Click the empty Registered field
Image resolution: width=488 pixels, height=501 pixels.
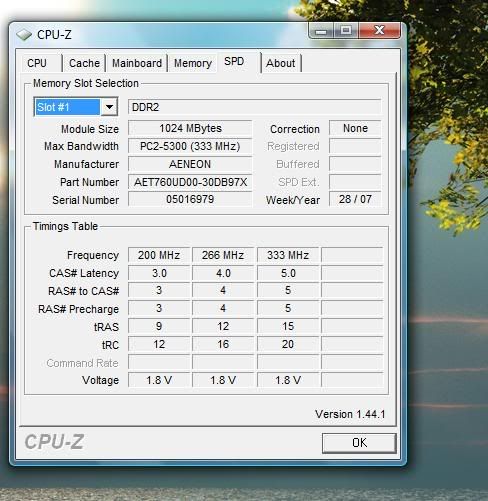[x=355, y=146]
